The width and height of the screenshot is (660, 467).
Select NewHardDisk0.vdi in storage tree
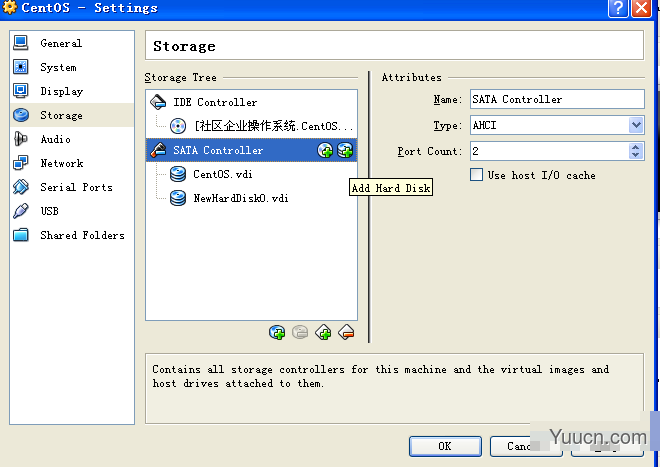[240, 198]
